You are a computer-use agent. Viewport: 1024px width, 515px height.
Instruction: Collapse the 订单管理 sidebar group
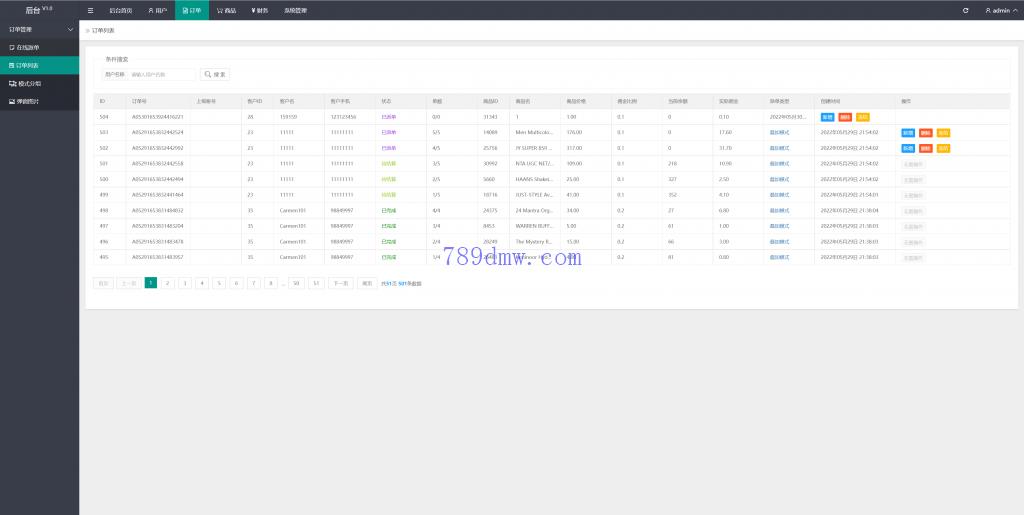point(69,30)
